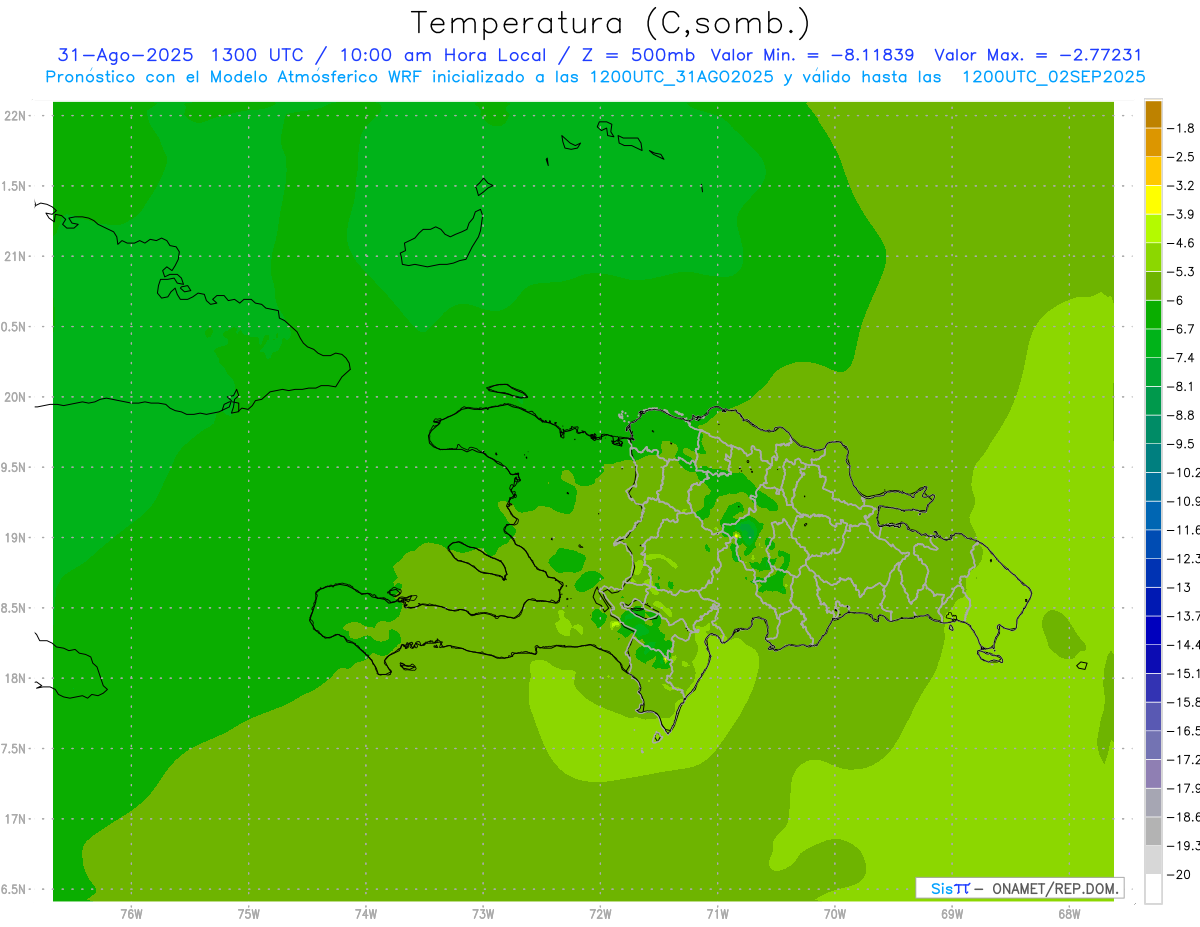The width and height of the screenshot is (1200, 927).
Task: Click the "76W" longitude label
Action: click(131, 914)
